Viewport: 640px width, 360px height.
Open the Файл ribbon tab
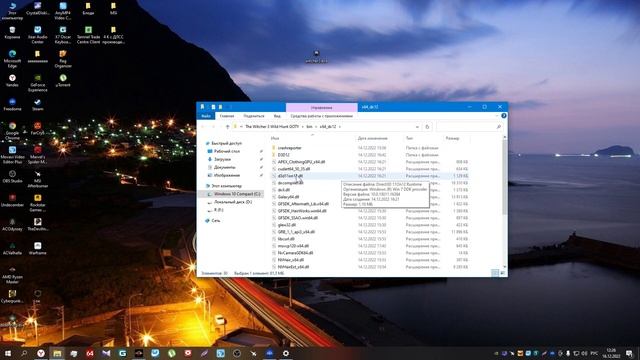[206, 116]
